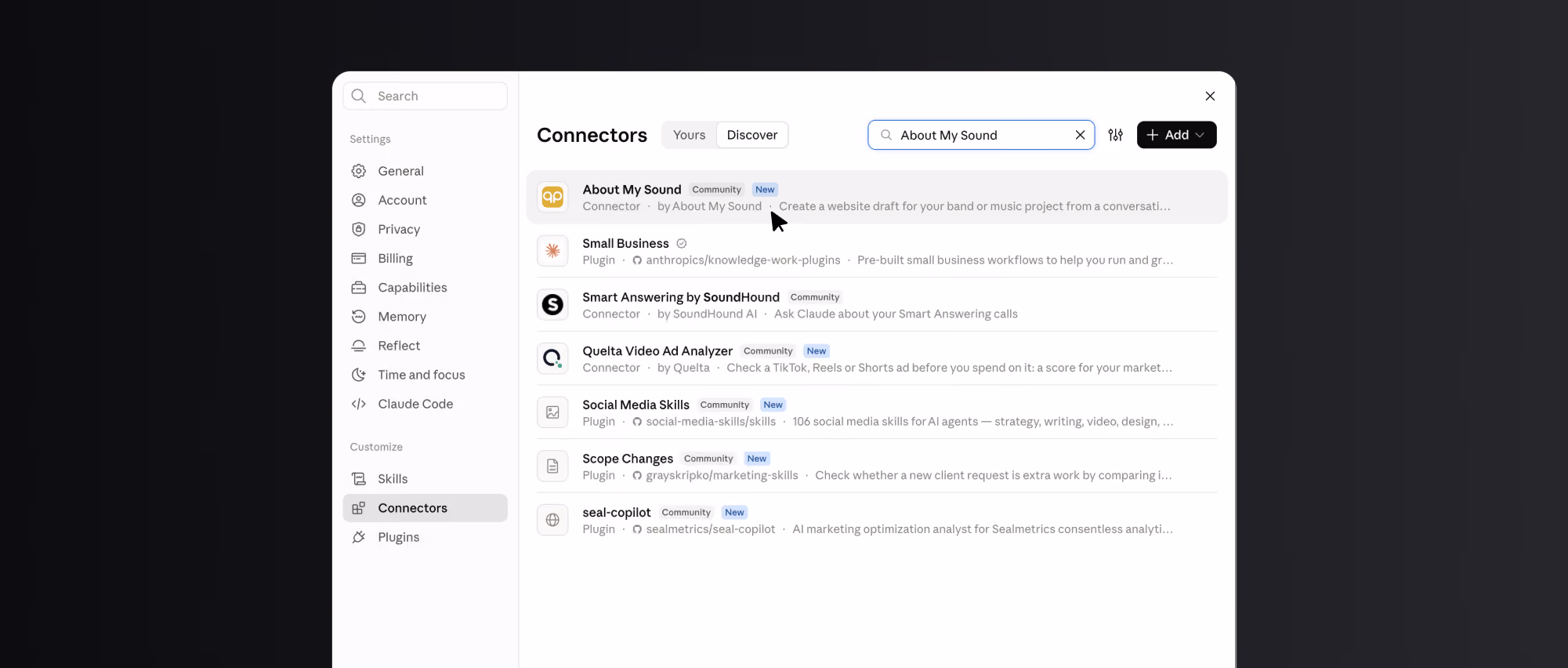Open the Add dropdown button
Viewport: 1568px width, 668px height.
click(1176, 135)
